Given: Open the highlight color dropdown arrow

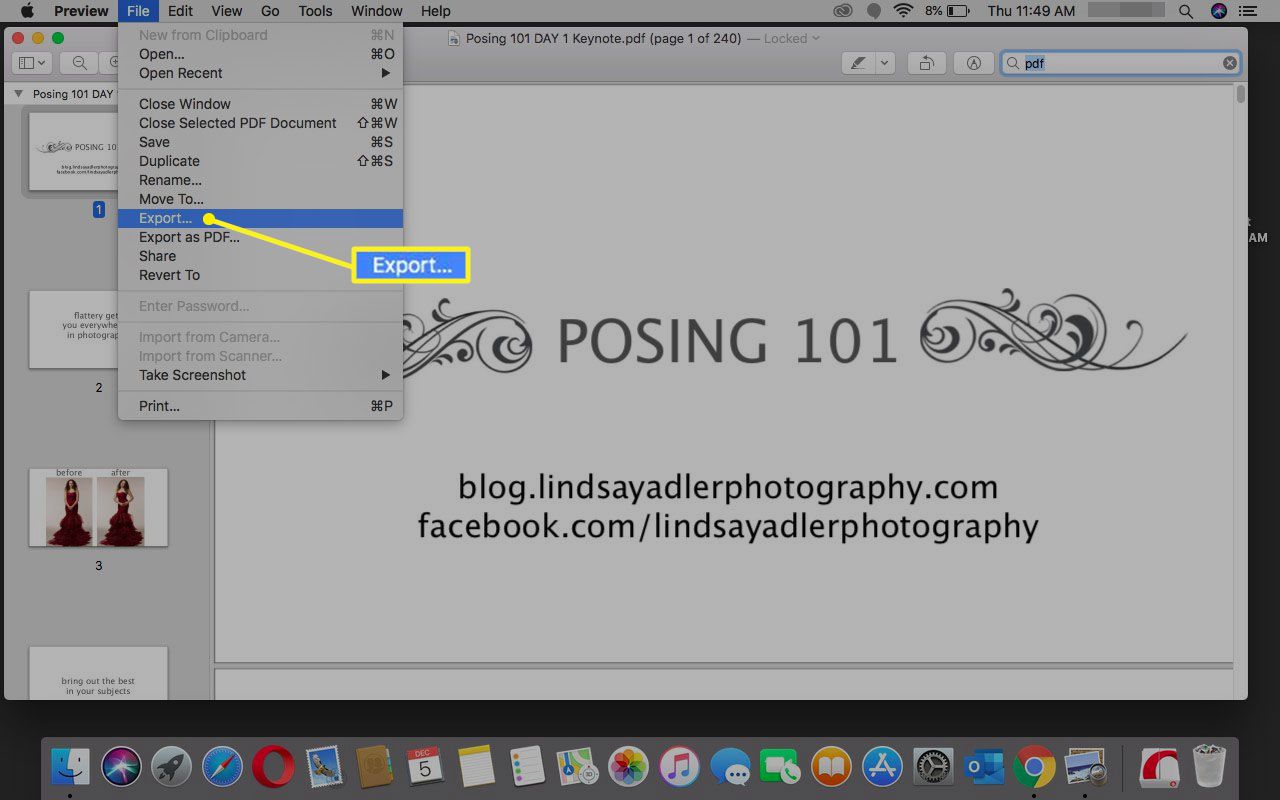Looking at the screenshot, I should pos(885,63).
